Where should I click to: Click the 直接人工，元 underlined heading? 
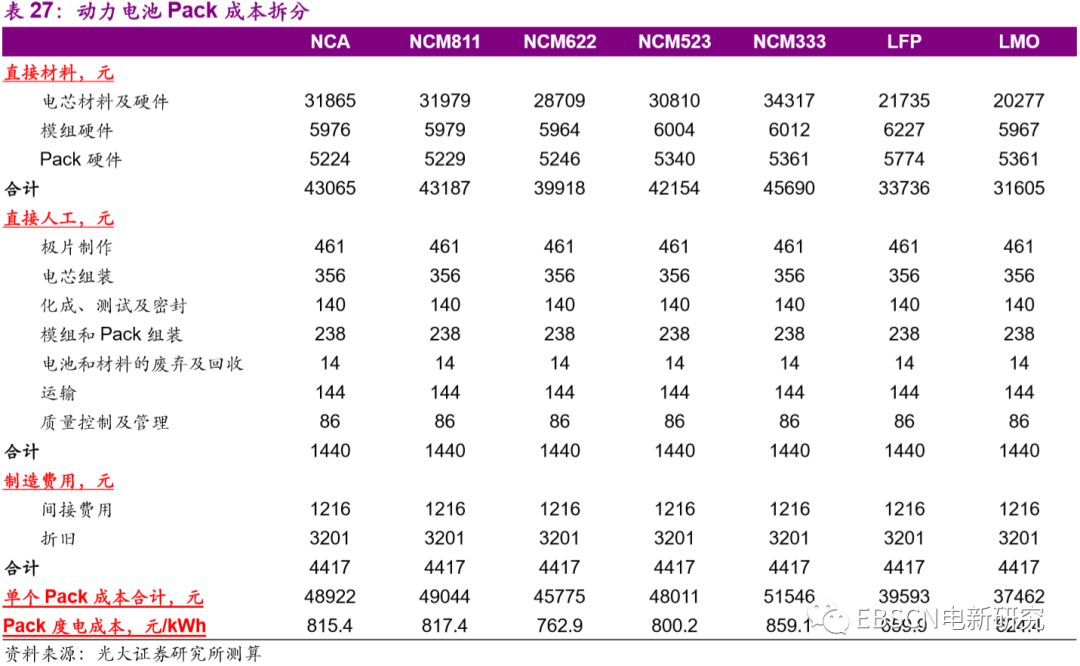pos(59,218)
